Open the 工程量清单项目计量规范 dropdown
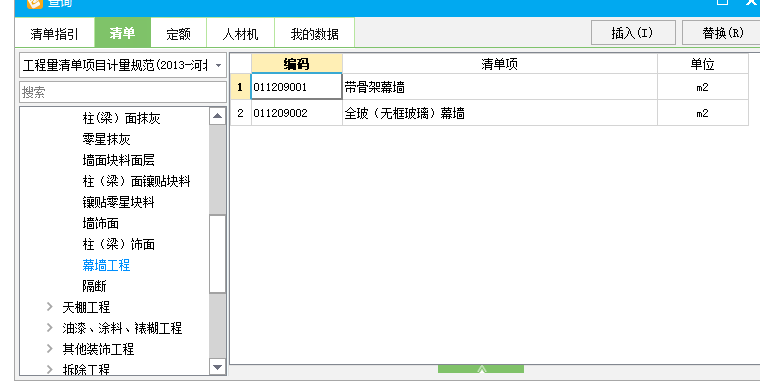 123,65
